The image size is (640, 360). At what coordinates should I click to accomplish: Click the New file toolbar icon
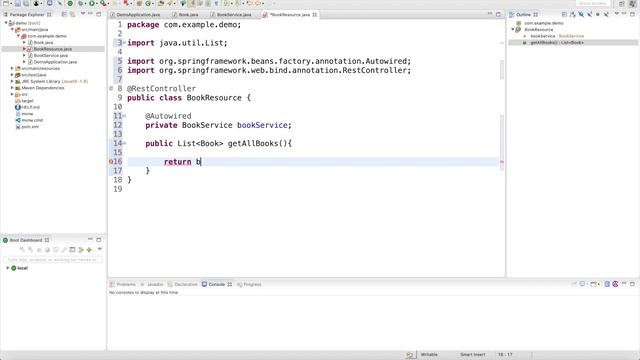[x=6, y=3]
